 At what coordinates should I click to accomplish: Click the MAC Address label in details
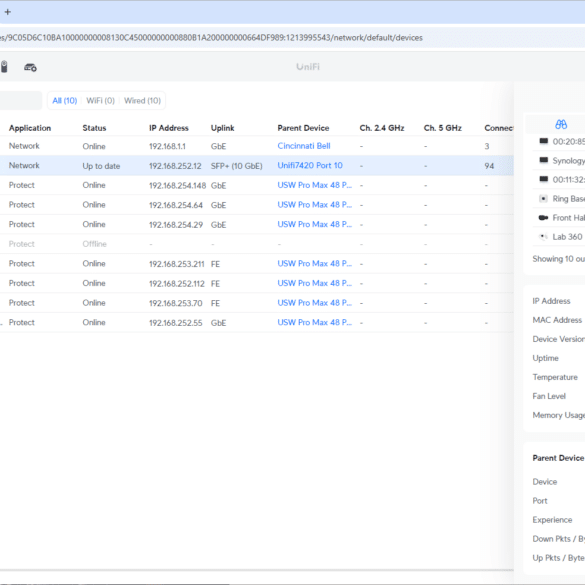[557, 320]
